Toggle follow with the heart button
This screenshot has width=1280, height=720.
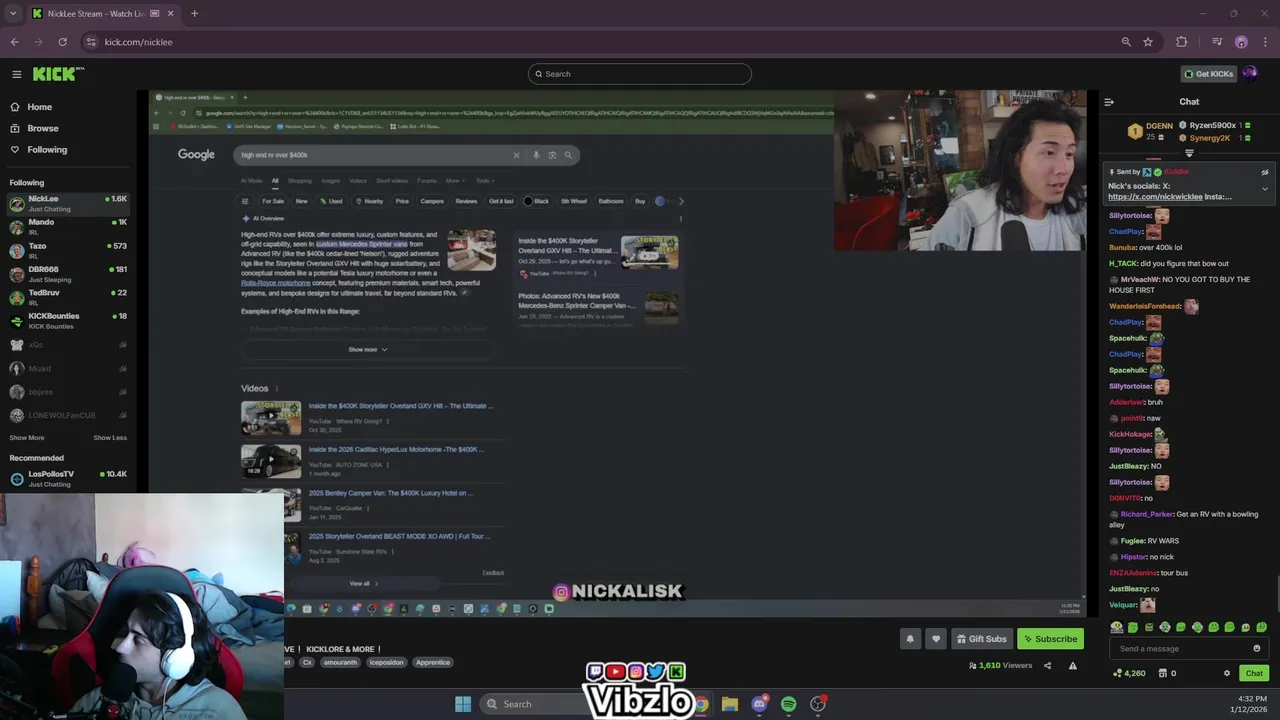tap(936, 639)
